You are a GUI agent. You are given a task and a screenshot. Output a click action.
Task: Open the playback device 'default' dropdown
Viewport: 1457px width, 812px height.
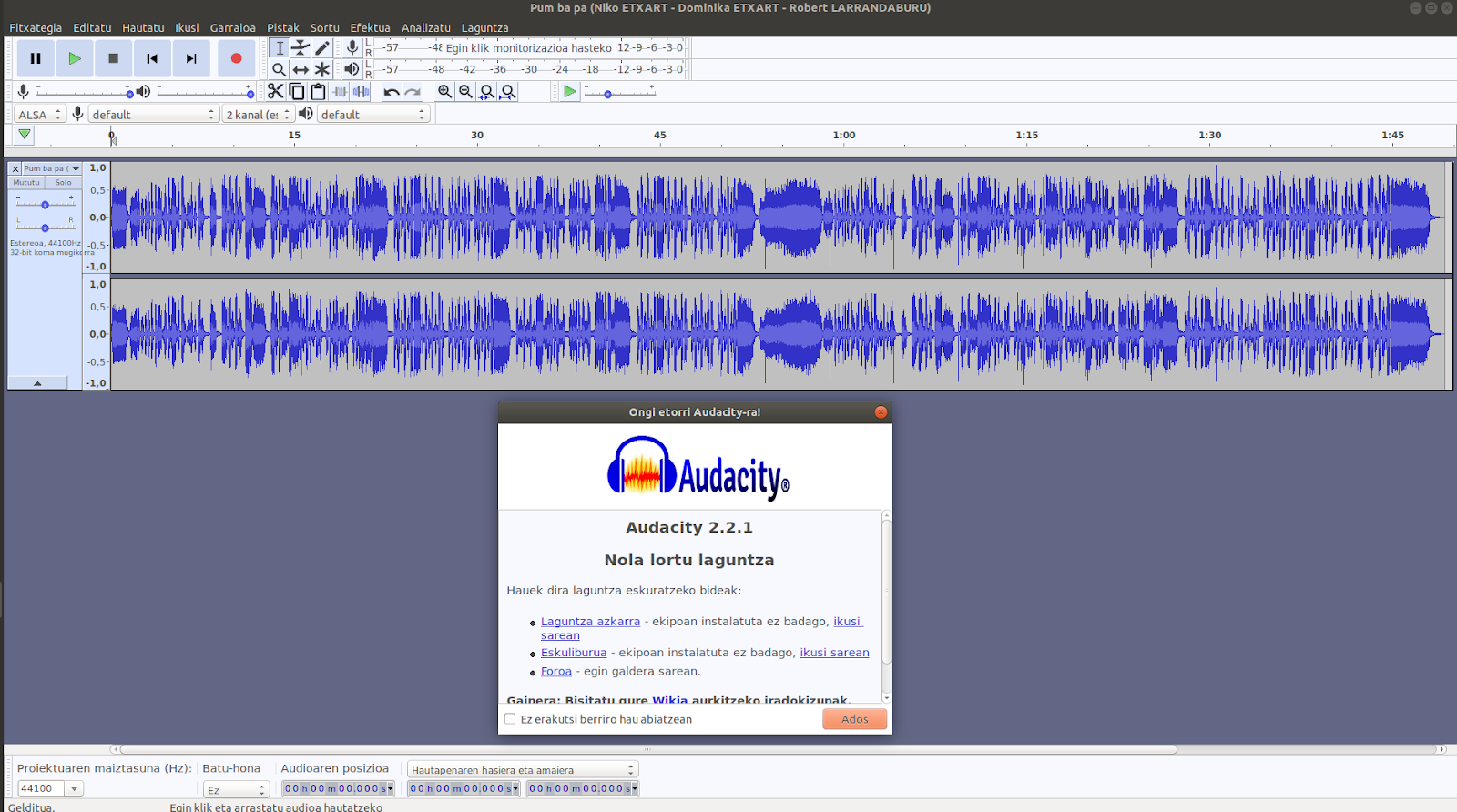[x=373, y=115]
